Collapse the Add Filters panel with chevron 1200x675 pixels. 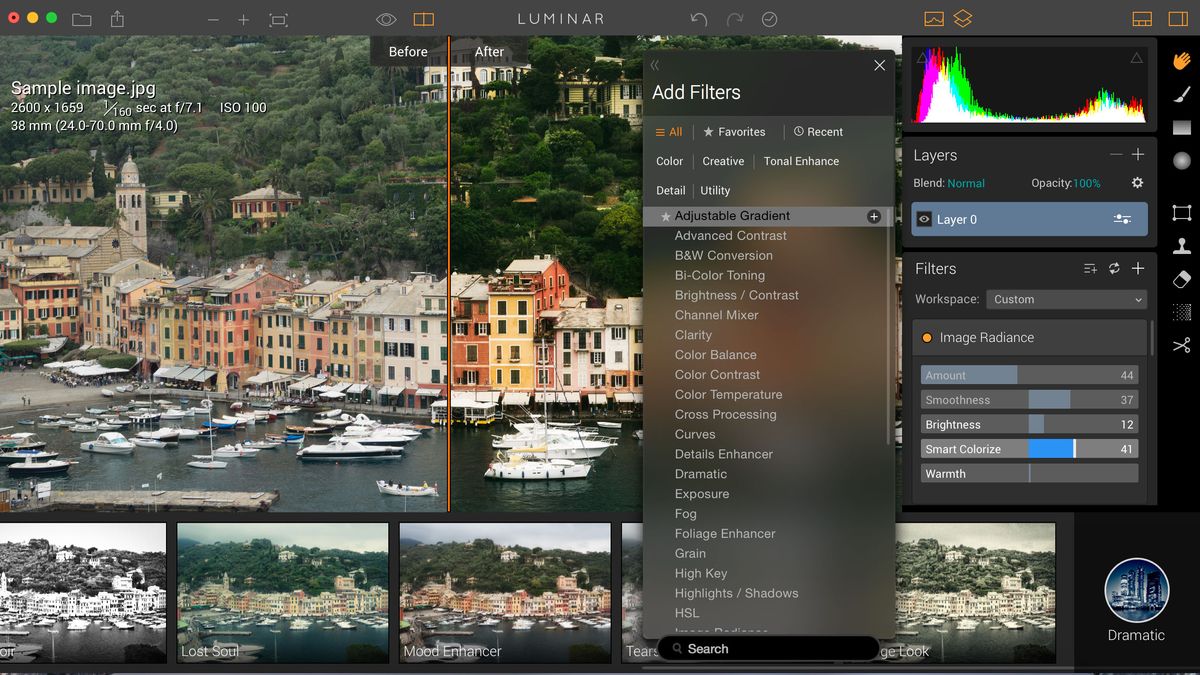pyautogui.click(x=655, y=64)
